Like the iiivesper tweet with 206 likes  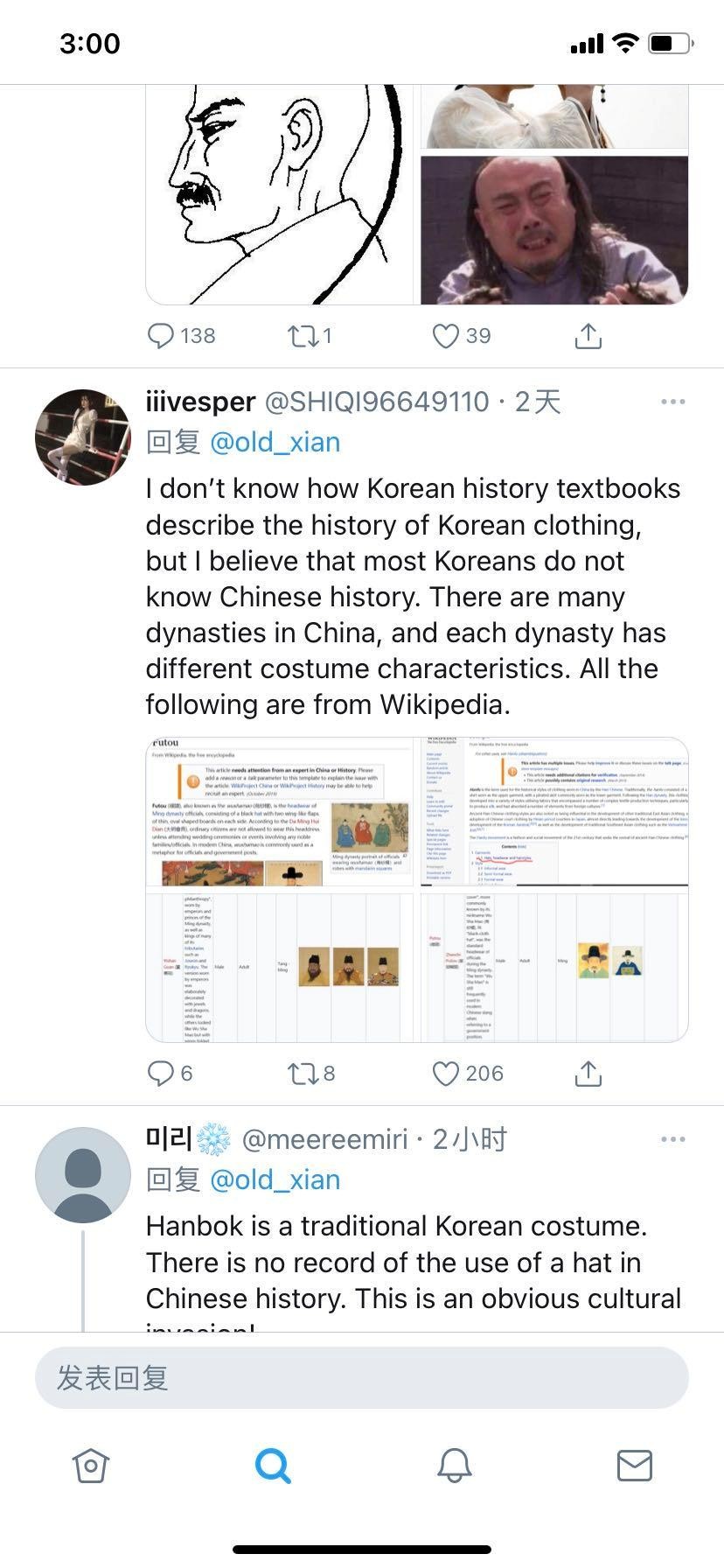[x=446, y=1073]
